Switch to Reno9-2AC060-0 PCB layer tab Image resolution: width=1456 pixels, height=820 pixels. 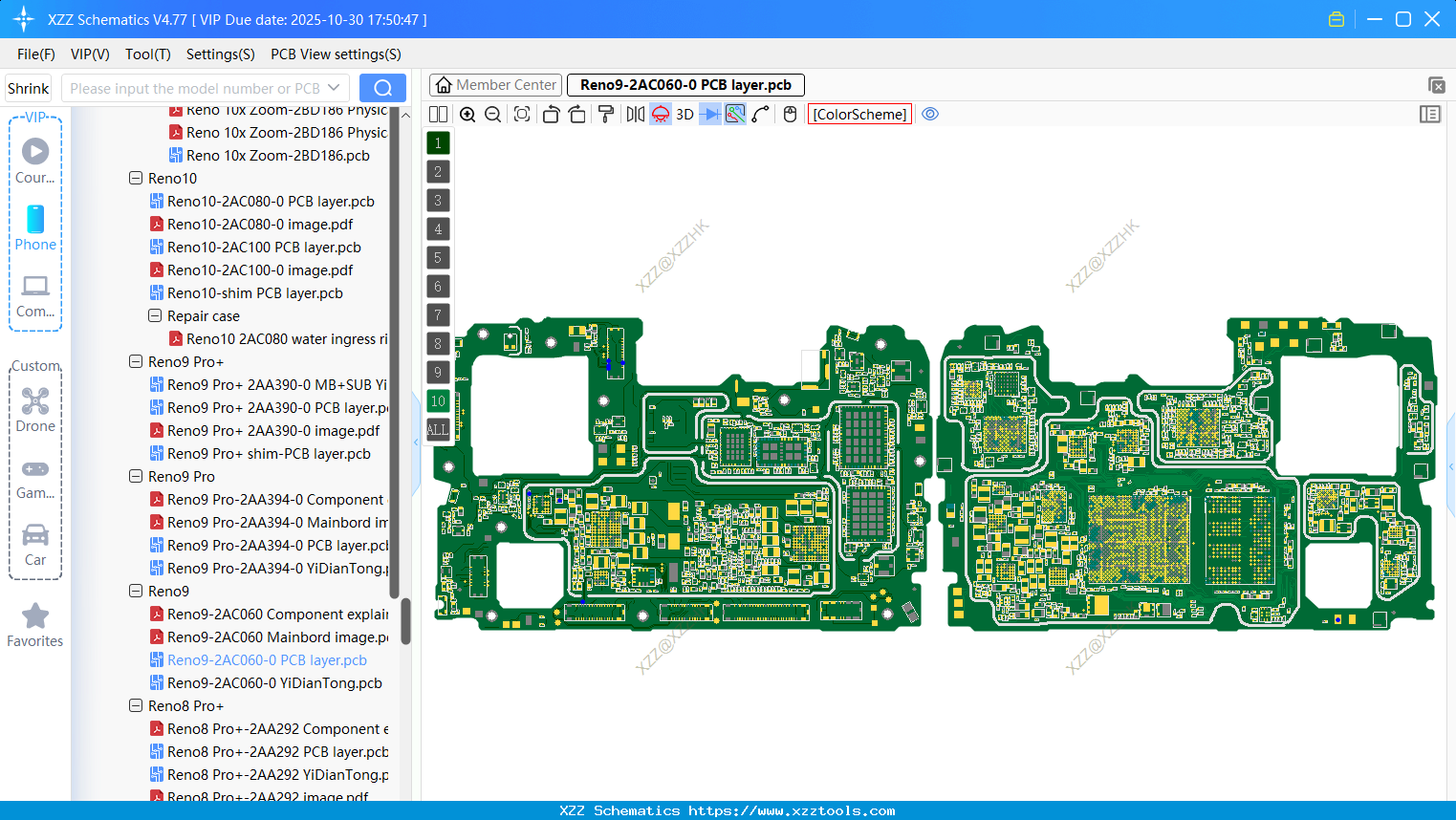685,84
